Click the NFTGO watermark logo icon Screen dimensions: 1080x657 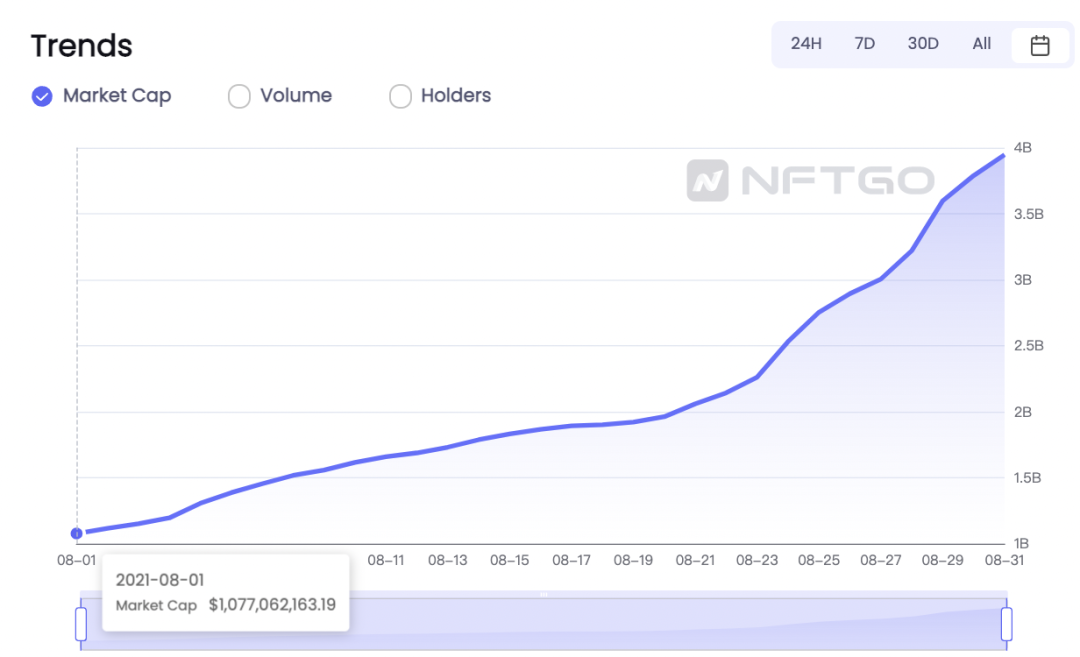click(707, 180)
